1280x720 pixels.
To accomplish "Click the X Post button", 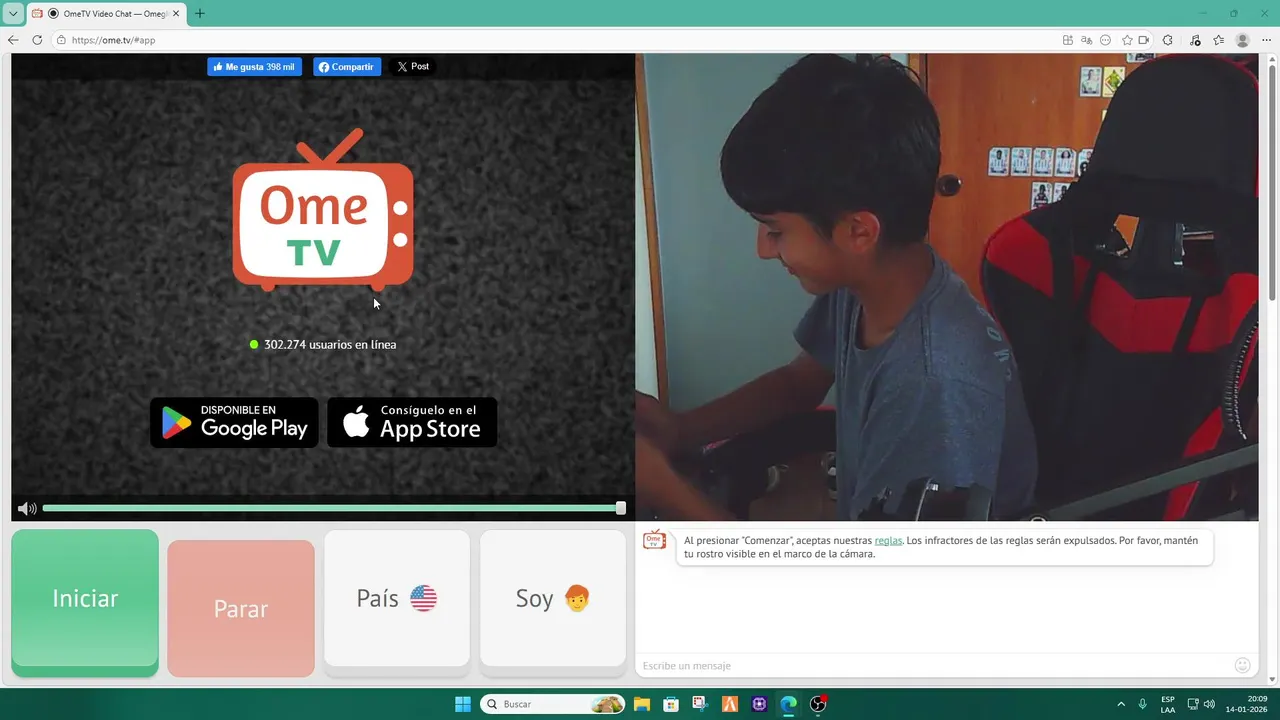I will [413, 67].
